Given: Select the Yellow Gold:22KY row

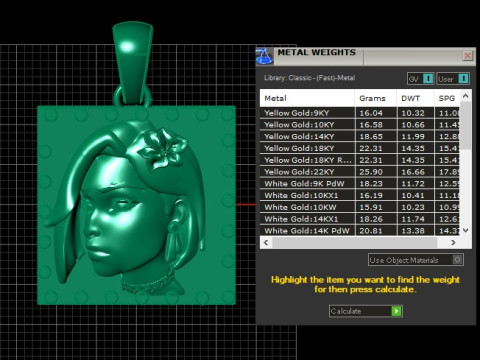Looking at the screenshot, I should pyautogui.click(x=360, y=172).
